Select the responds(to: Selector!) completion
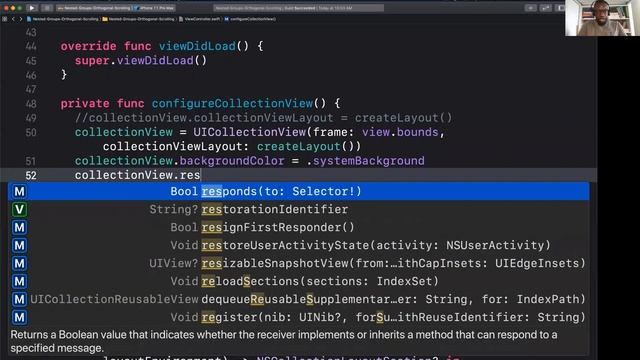Viewport: 640px width, 360px height. point(299,191)
